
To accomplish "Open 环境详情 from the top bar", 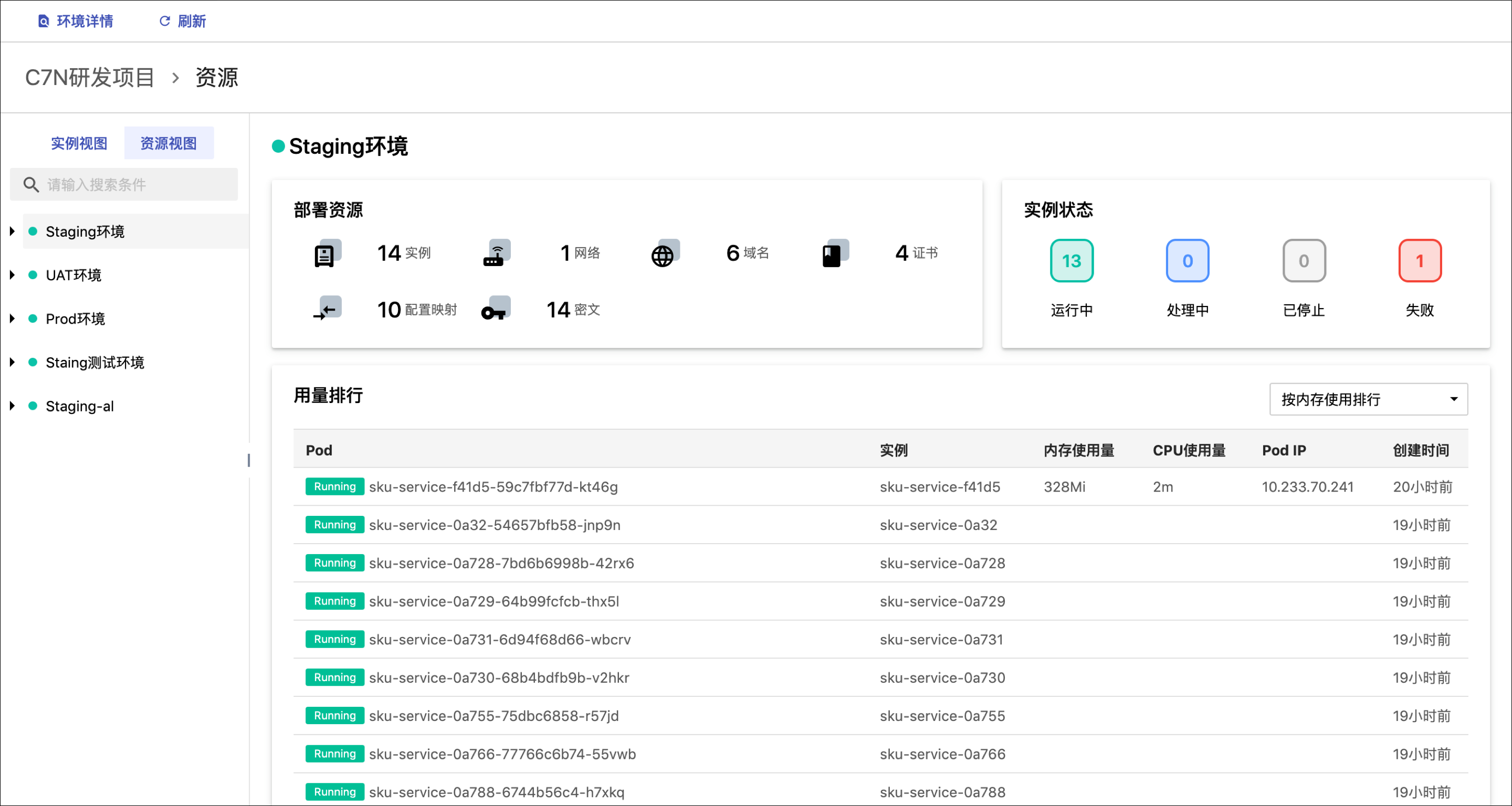I will (x=76, y=21).
